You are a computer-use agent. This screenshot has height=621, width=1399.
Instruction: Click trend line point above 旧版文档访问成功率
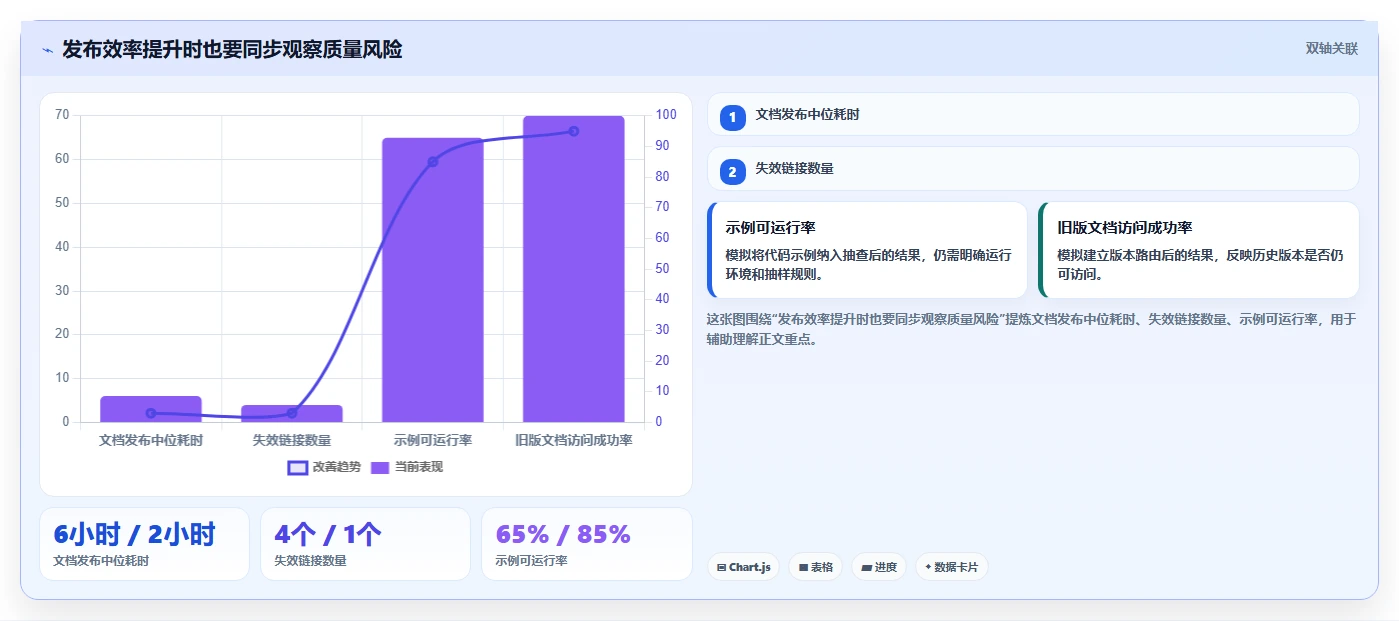click(x=574, y=131)
